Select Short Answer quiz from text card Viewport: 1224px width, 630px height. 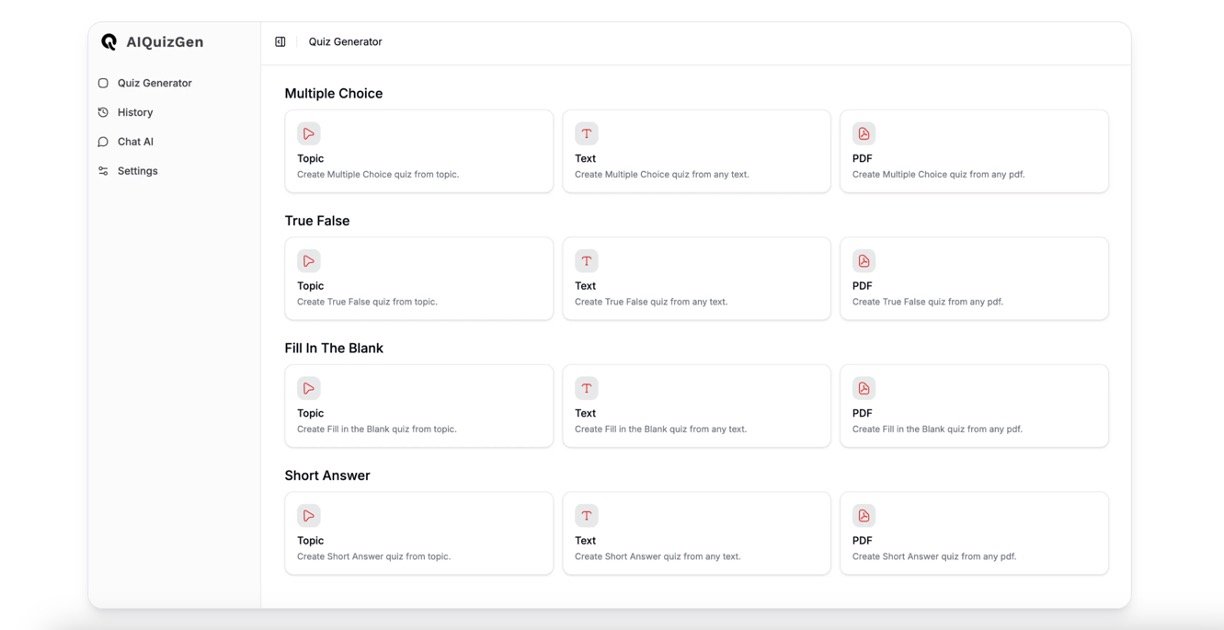696,533
